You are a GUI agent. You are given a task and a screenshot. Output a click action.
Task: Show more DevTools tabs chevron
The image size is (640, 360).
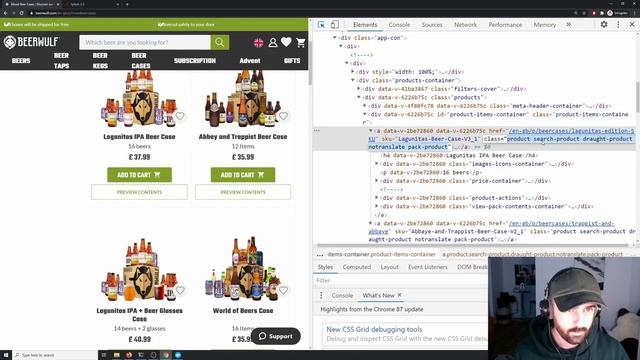coord(569,24)
